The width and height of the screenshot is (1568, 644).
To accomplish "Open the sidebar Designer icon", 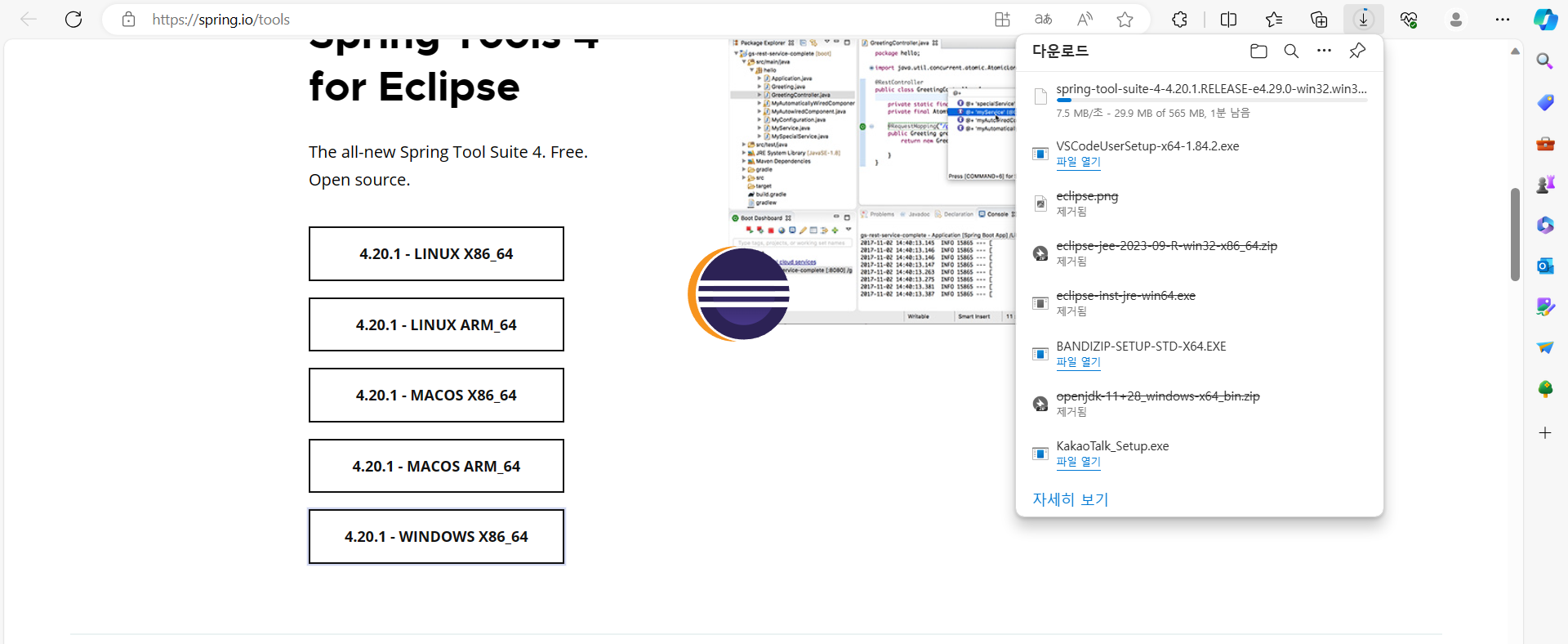I will 1545,306.
